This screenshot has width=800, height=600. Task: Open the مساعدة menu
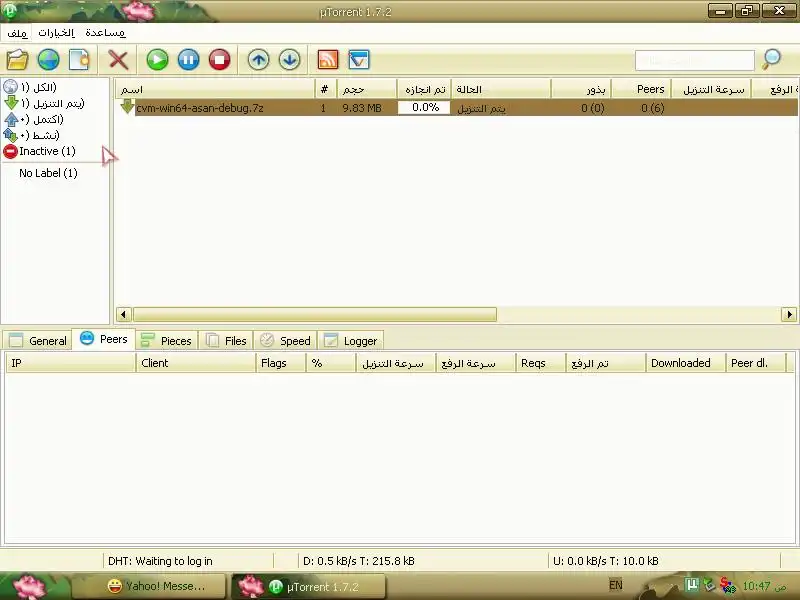pos(105,33)
